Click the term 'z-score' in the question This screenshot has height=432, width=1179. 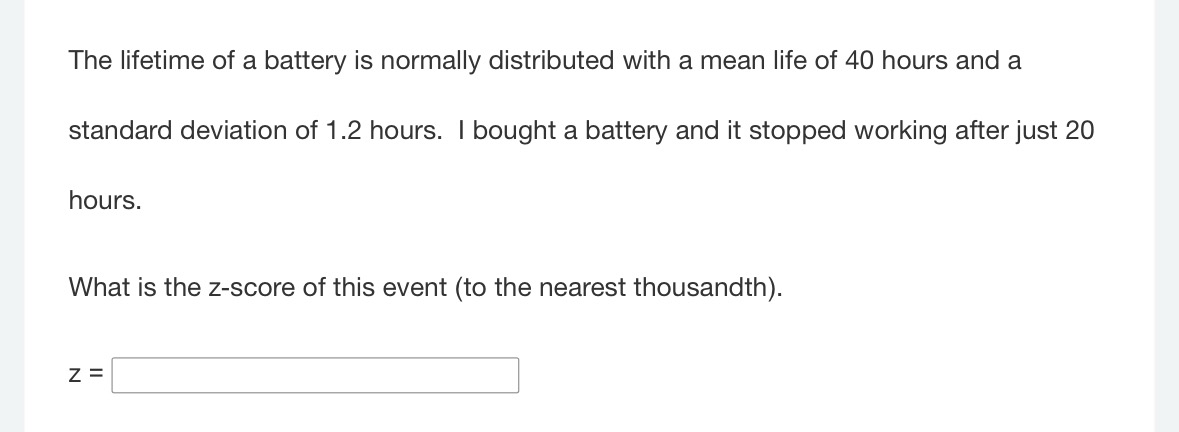point(251,287)
